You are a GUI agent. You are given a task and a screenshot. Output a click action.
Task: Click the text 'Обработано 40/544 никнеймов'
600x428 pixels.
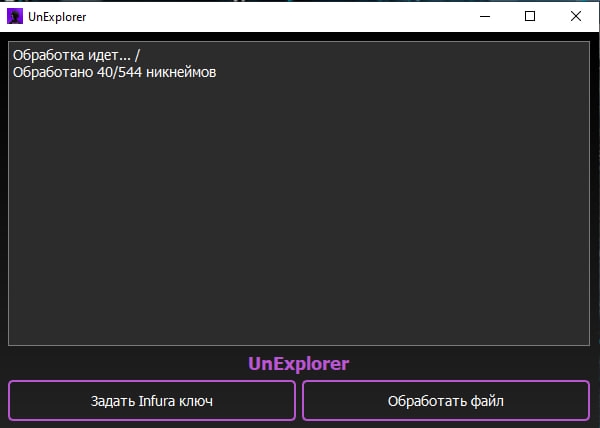click(114, 72)
